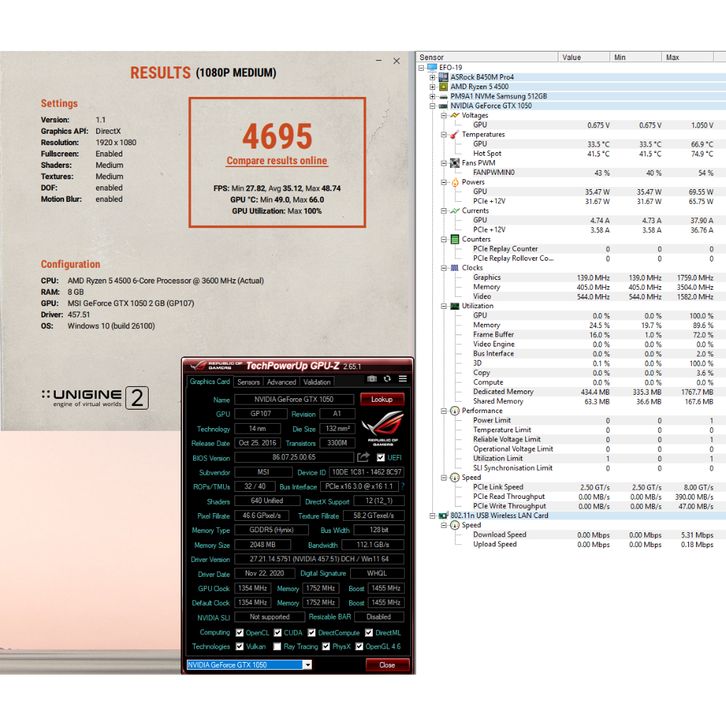Toggle the Ray Tracing checkbox

[278, 646]
